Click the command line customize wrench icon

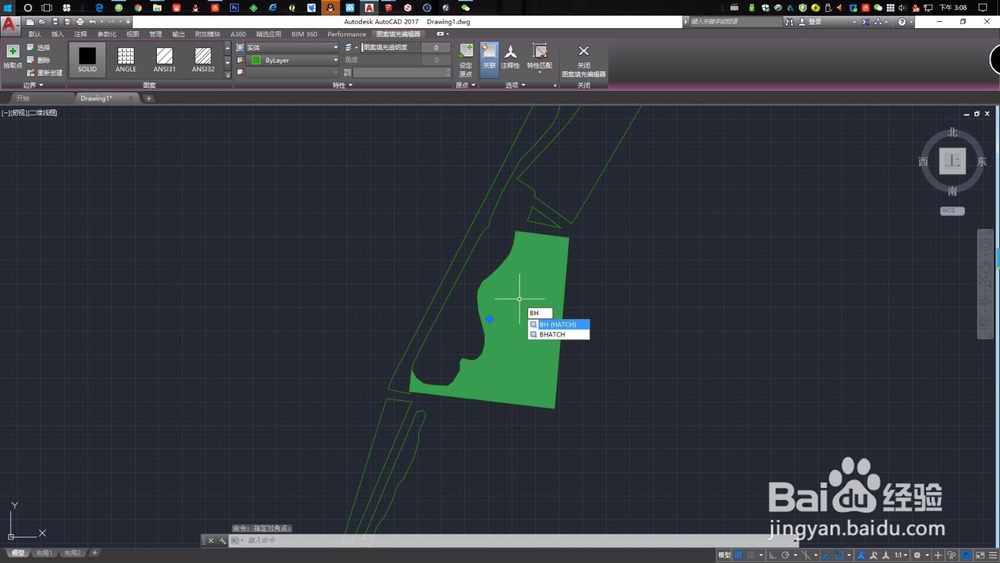[x=223, y=540]
